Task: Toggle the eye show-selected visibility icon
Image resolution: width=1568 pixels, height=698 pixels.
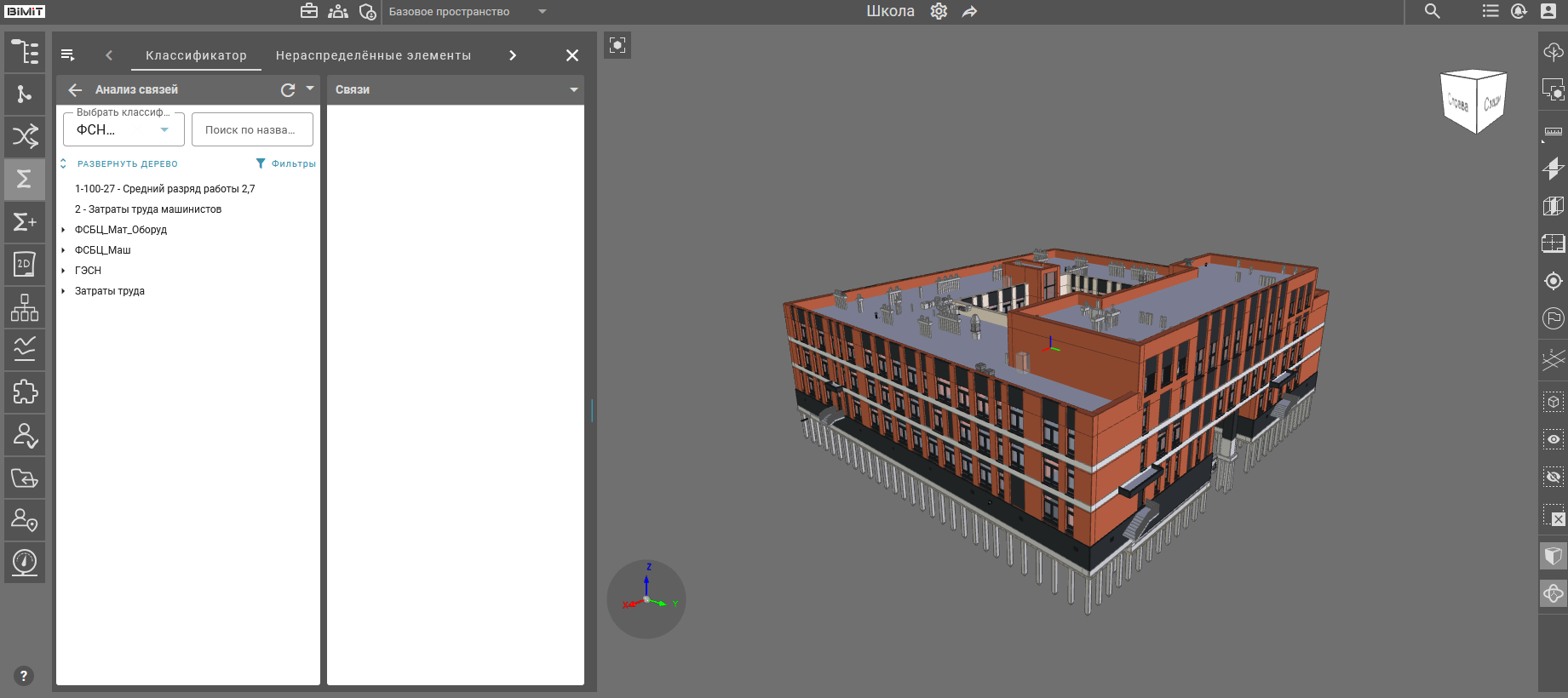Action: tap(1553, 439)
